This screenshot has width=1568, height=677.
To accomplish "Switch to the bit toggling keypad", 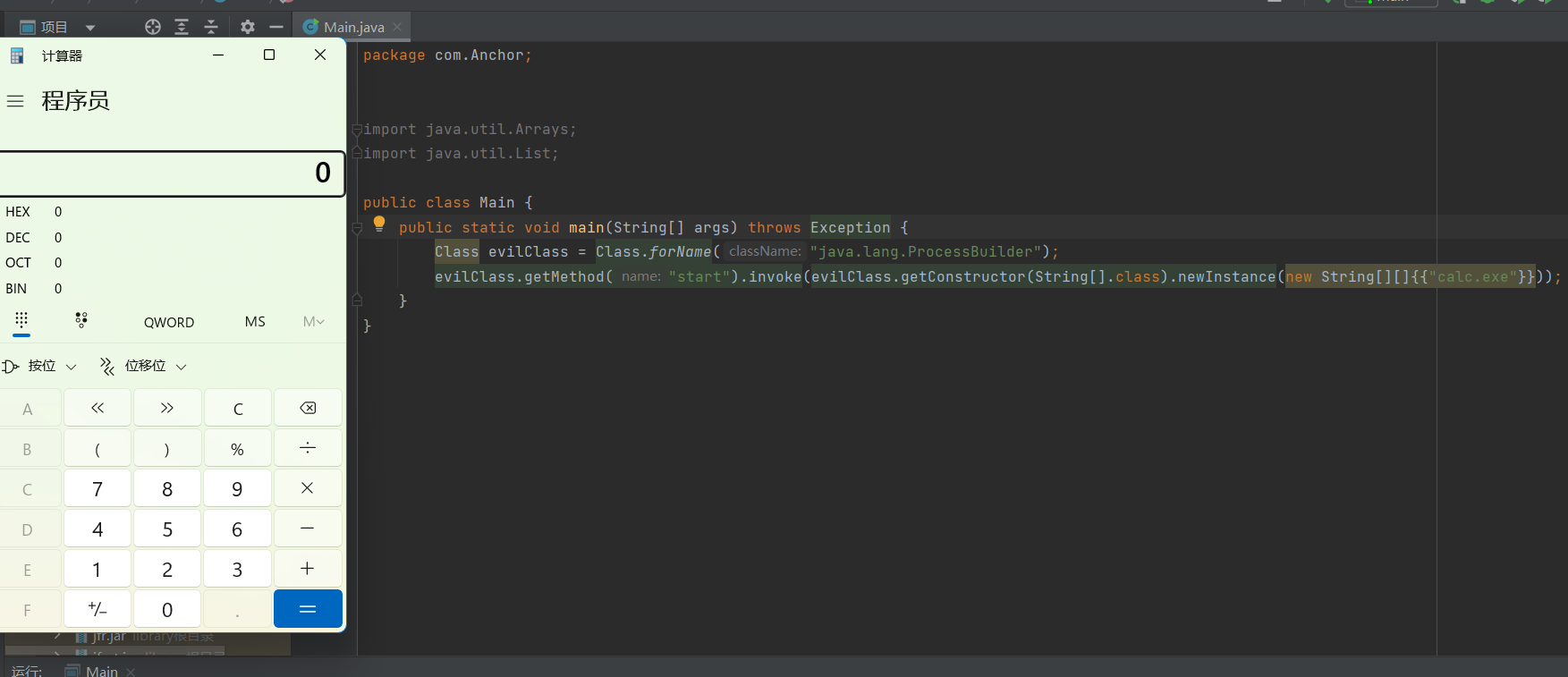I will [81, 320].
